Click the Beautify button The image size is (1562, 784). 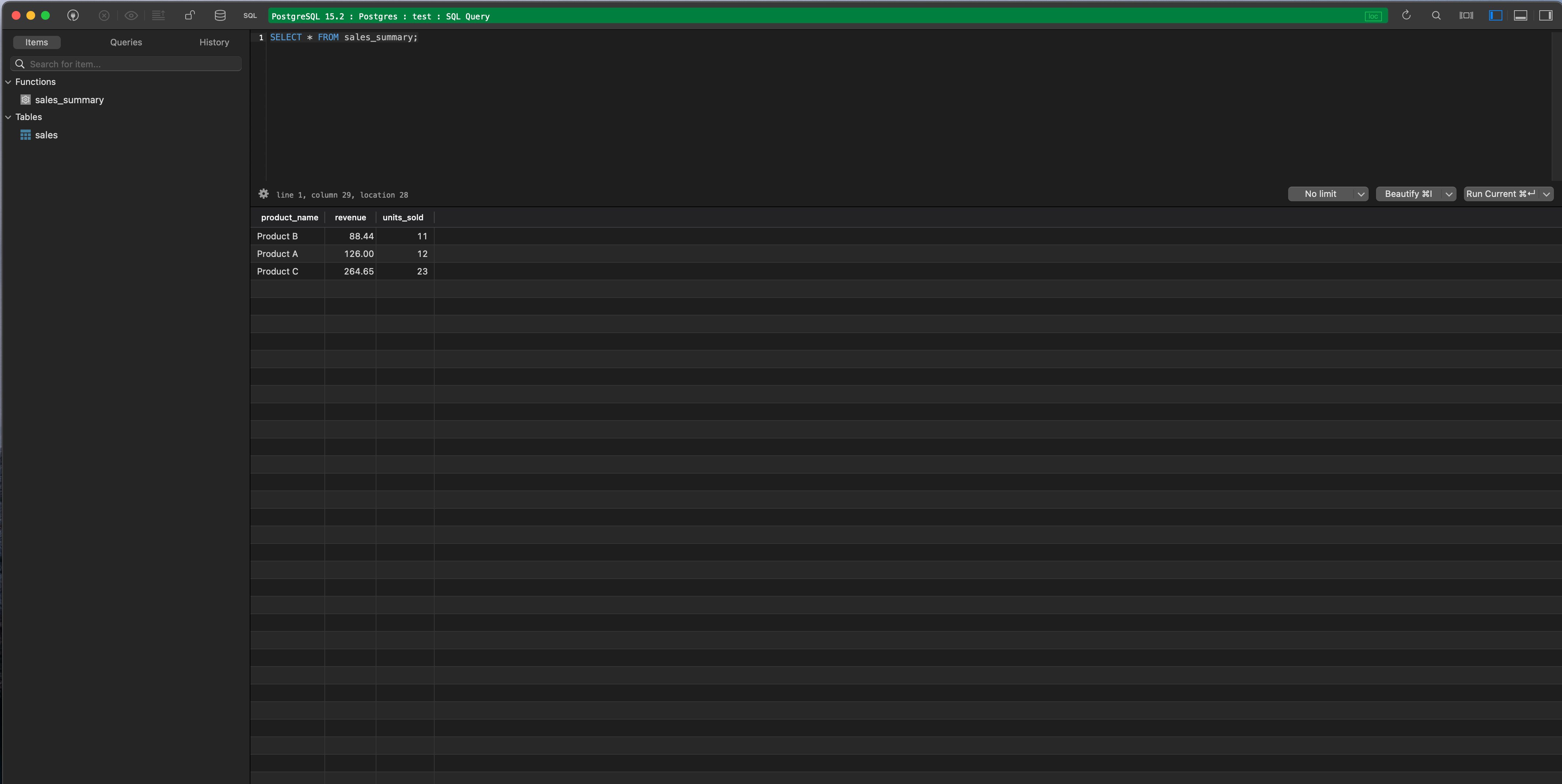pos(1408,194)
